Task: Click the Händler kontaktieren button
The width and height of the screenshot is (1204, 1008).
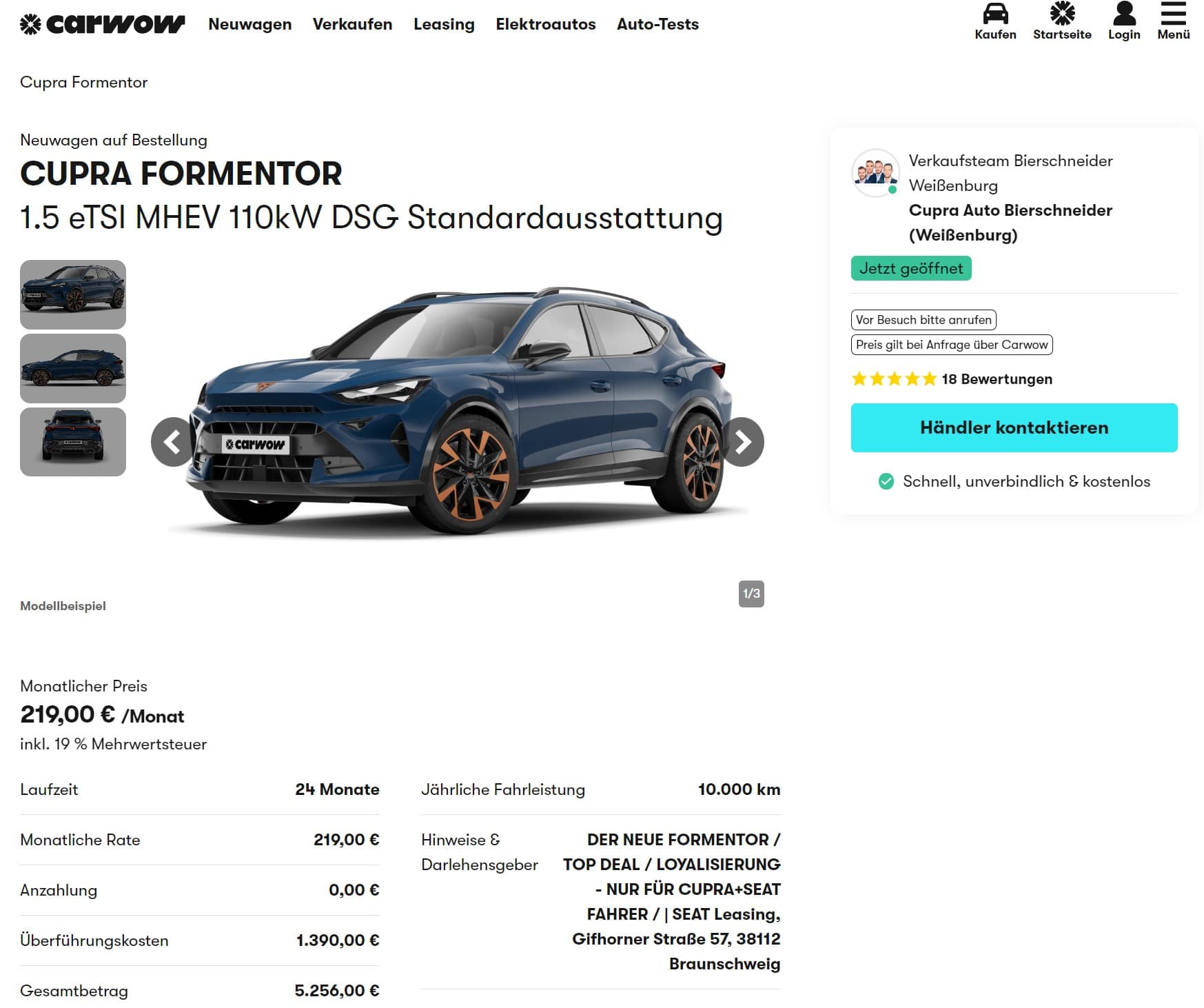Action: (x=1014, y=427)
